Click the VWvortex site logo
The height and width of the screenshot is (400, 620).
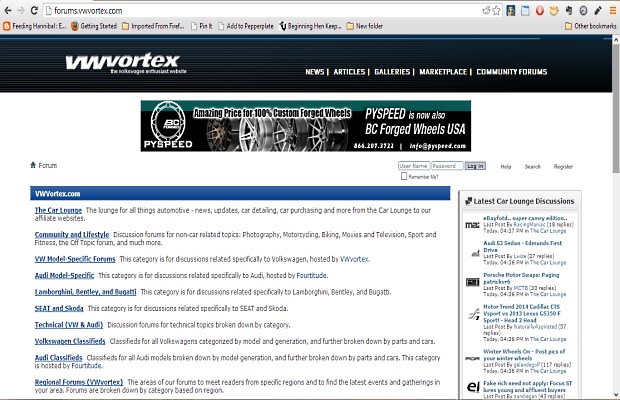coord(126,63)
